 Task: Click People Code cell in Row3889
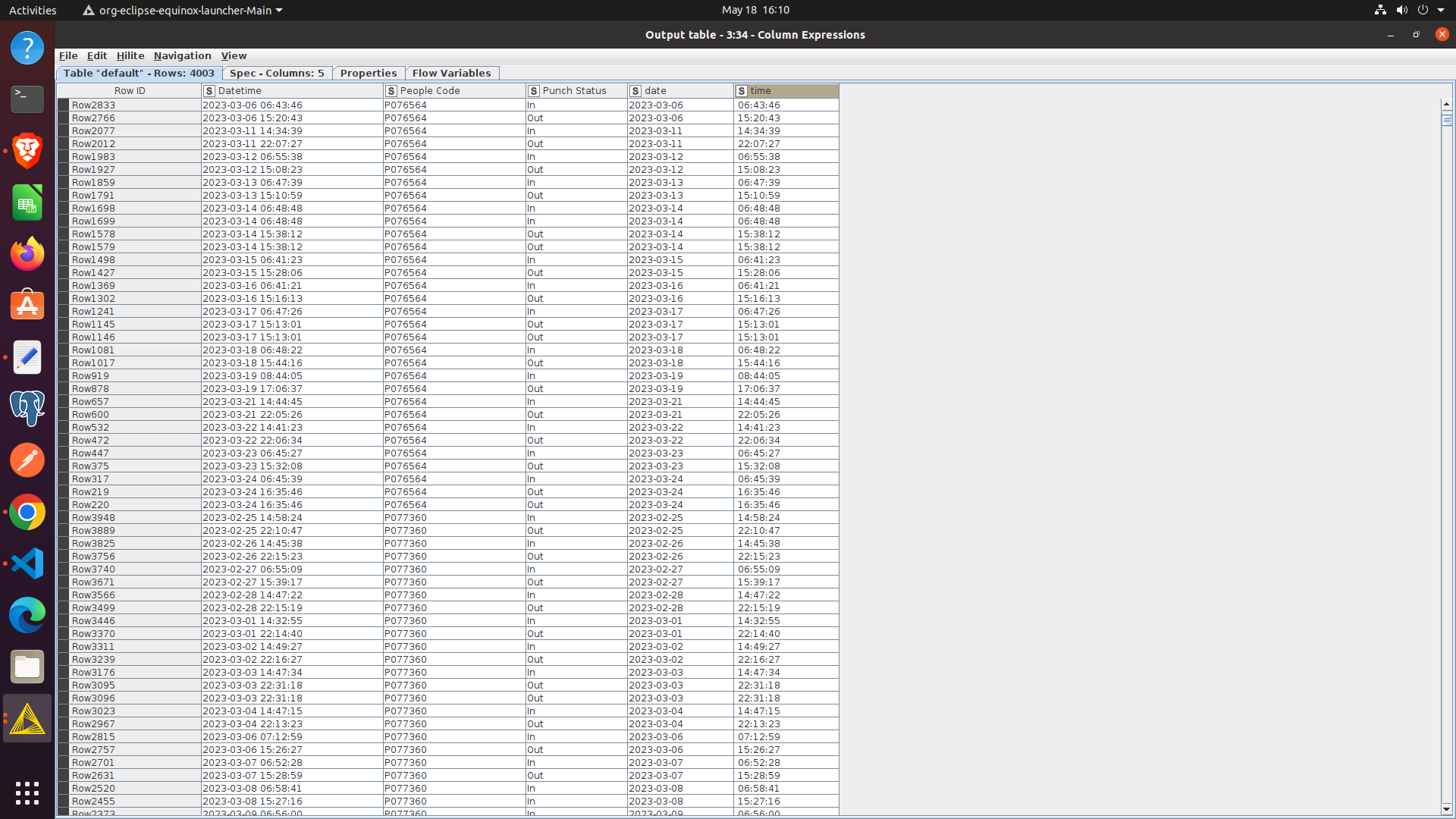tap(454, 531)
